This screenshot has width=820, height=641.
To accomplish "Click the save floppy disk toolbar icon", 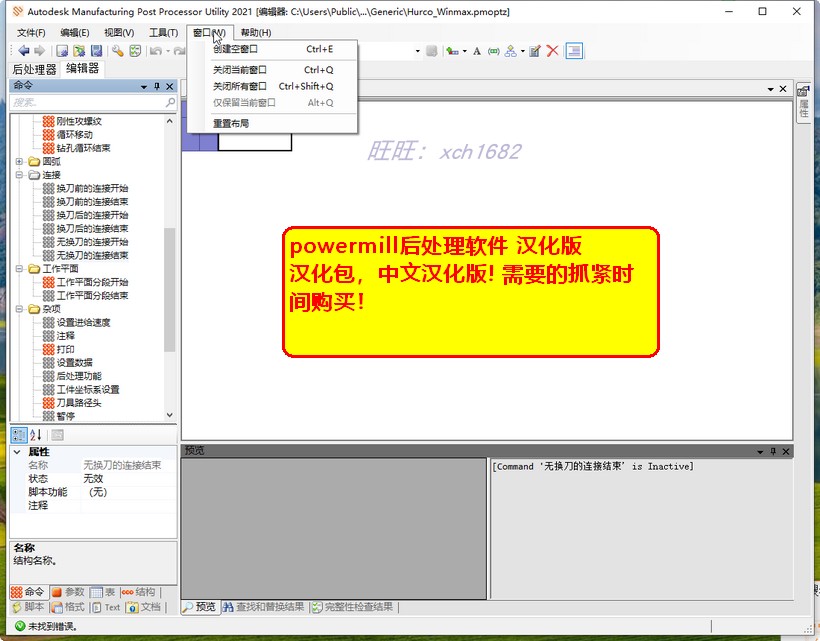I will [96, 51].
